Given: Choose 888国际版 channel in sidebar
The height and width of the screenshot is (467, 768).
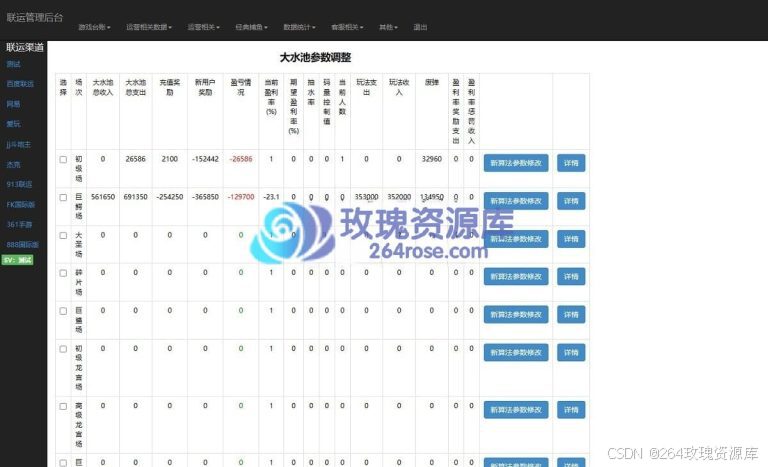Looking at the screenshot, I should pyautogui.click(x=23, y=245).
